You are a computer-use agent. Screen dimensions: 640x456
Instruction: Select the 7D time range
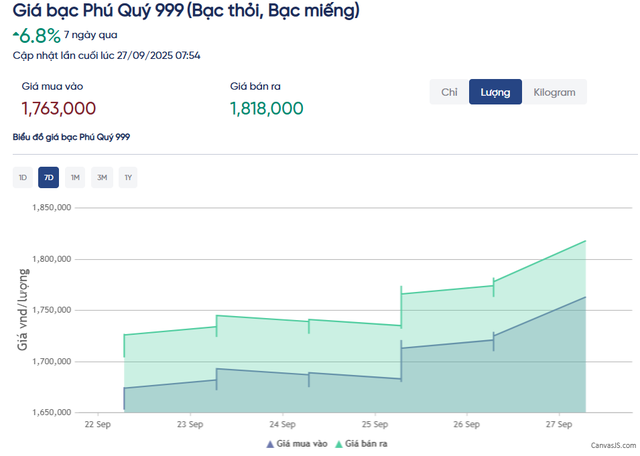(48, 178)
